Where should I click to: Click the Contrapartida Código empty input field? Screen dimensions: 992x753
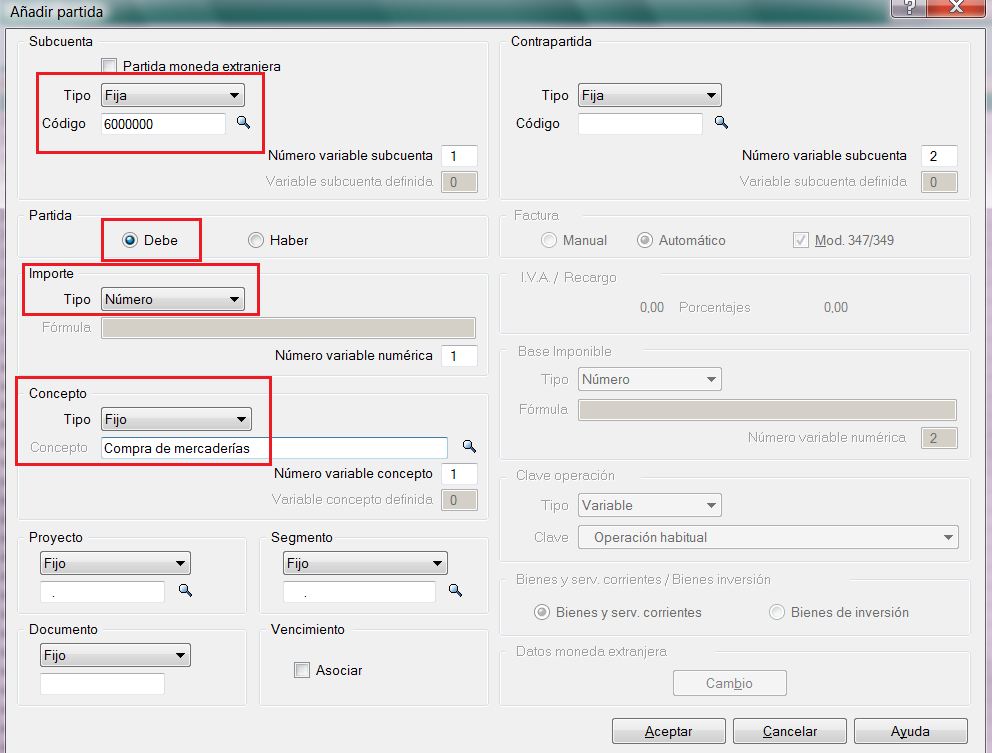[x=640, y=124]
